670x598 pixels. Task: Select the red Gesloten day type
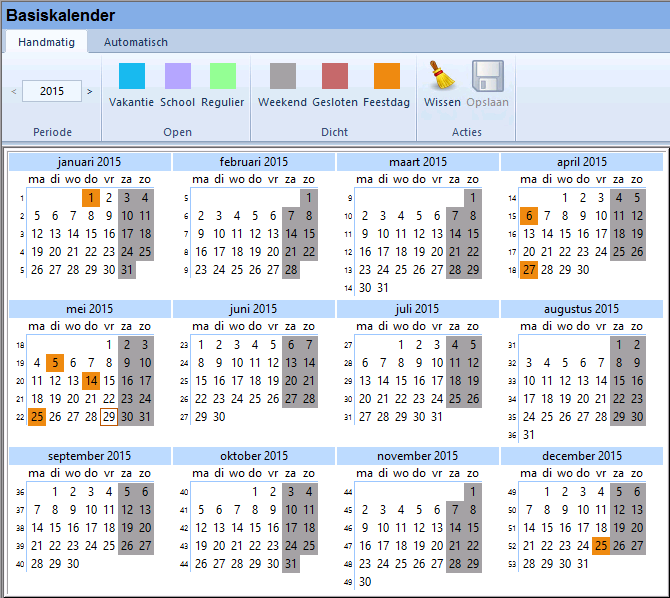pos(335,77)
